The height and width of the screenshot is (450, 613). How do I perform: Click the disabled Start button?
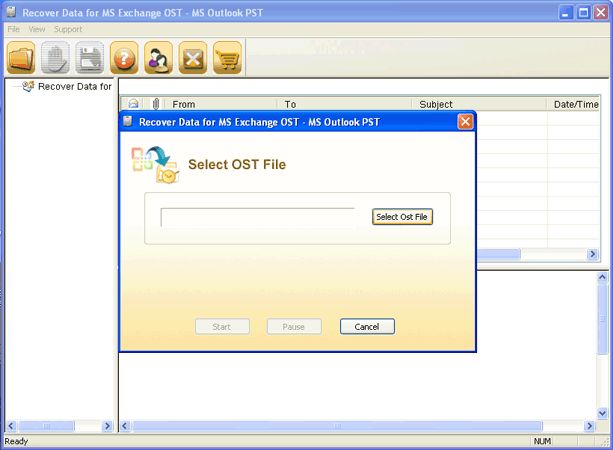pyautogui.click(x=222, y=326)
